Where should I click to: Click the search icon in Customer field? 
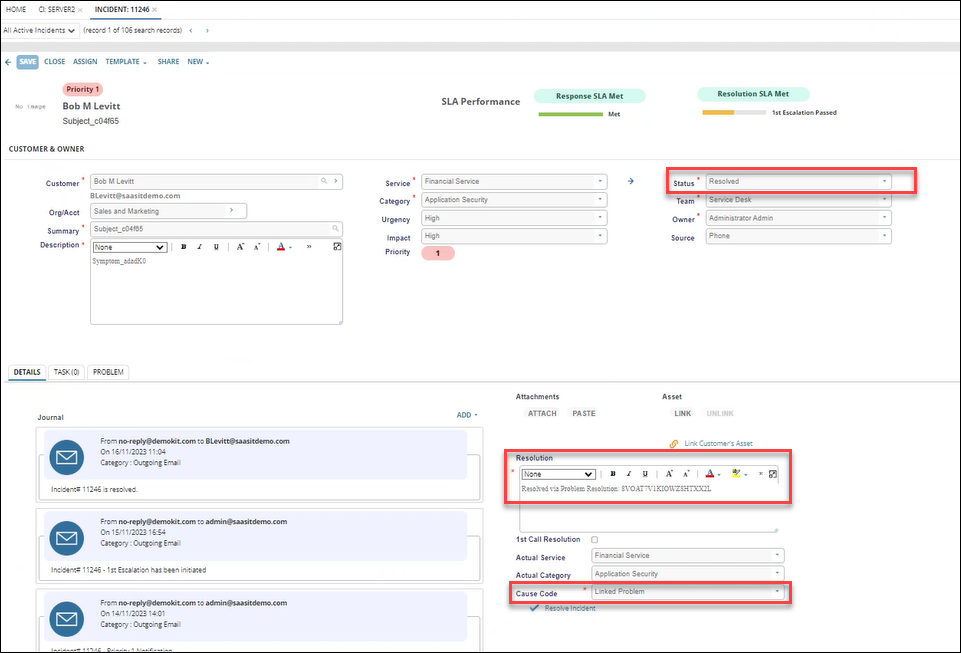point(323,182)
